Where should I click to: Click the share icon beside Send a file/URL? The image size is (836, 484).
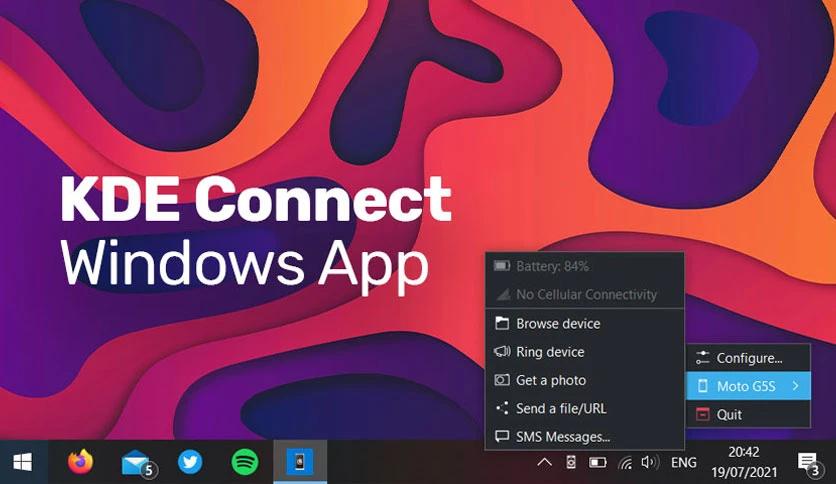pyautogui.click(x=502, y=408)
